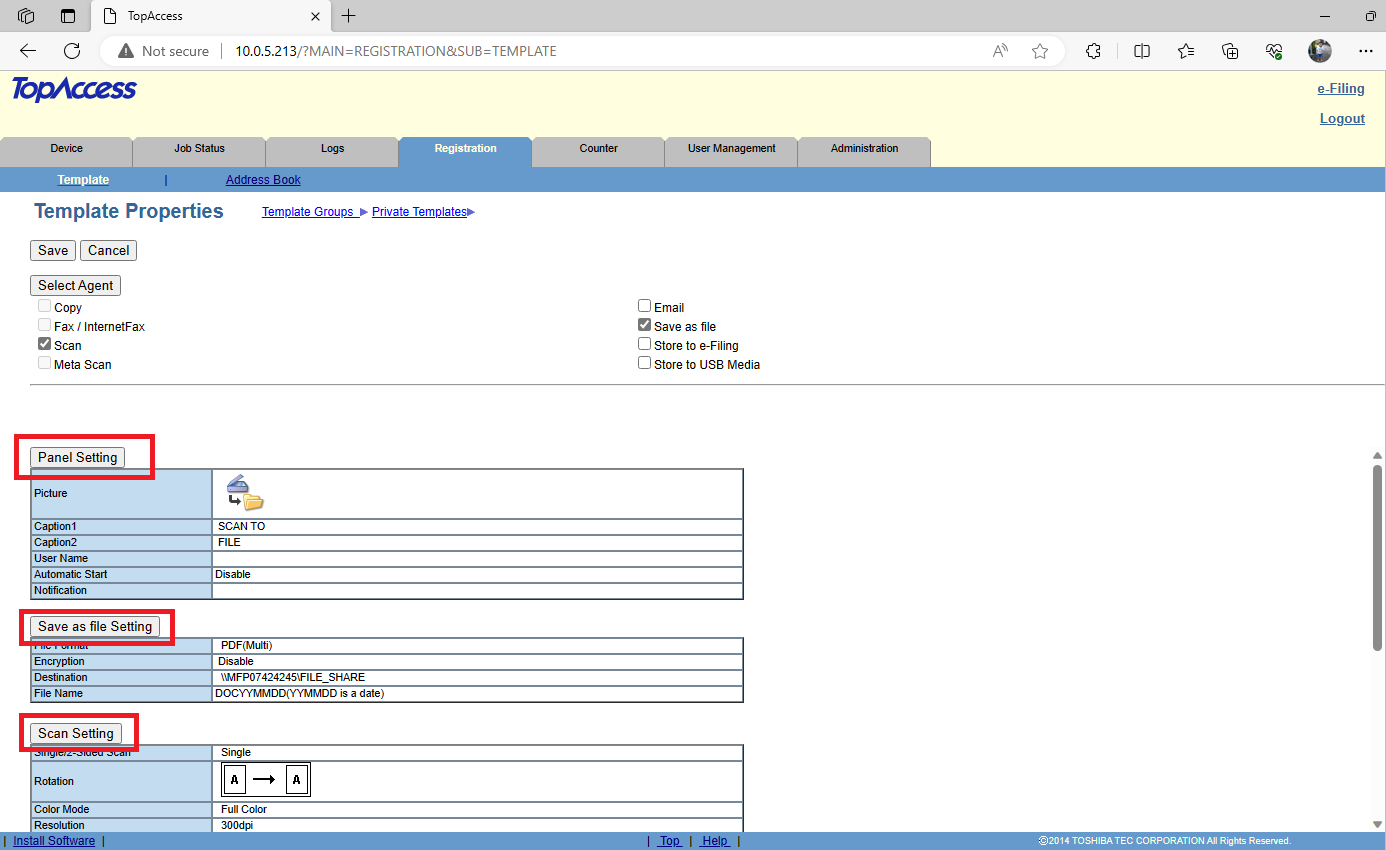Screen dimensions: 1386x850
Task: Tick Store to e-Filing checkbox
Action: [x=645, y=345]
